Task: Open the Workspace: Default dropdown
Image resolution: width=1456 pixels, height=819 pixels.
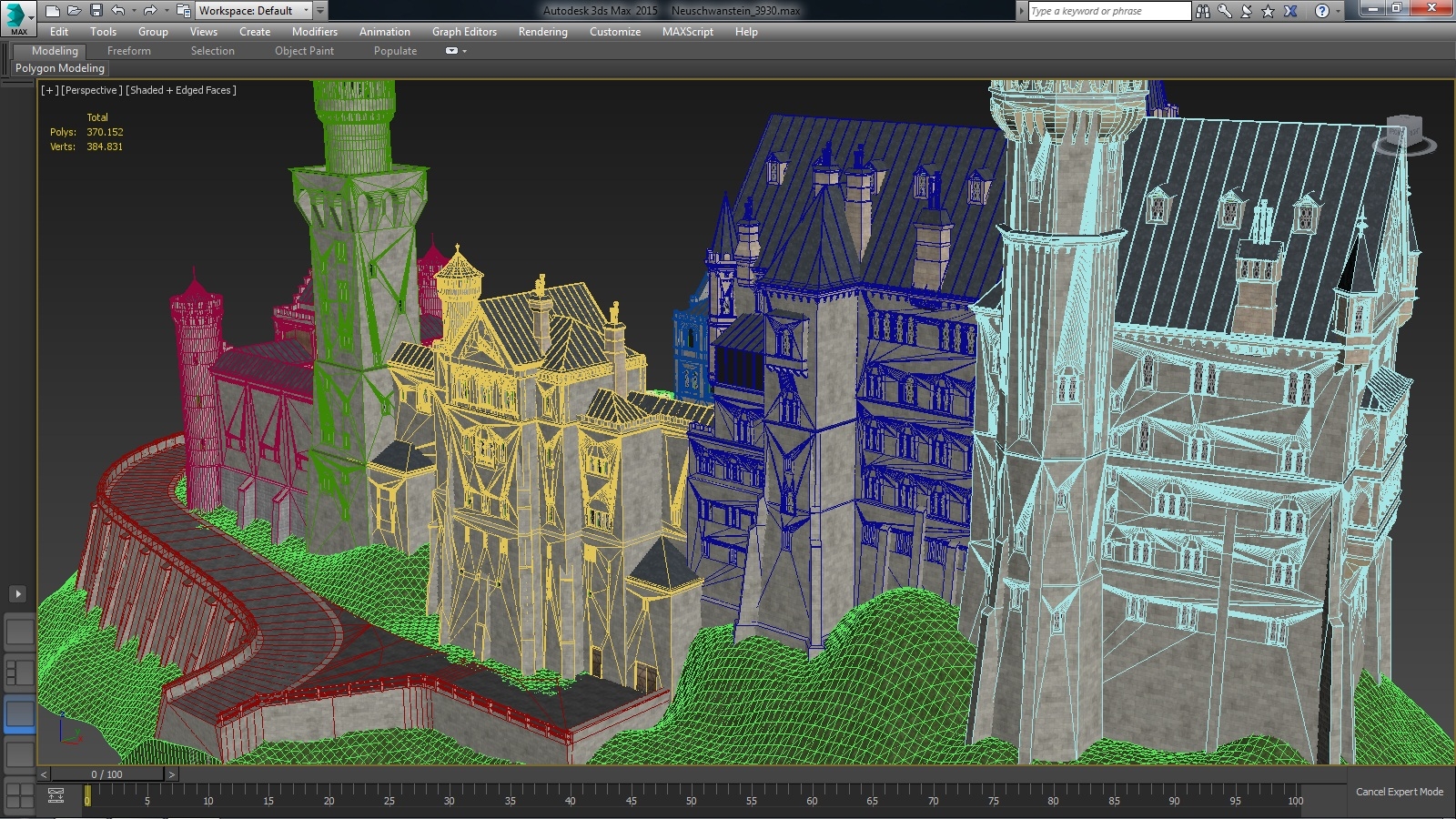Action: click(x=307, y=10)
